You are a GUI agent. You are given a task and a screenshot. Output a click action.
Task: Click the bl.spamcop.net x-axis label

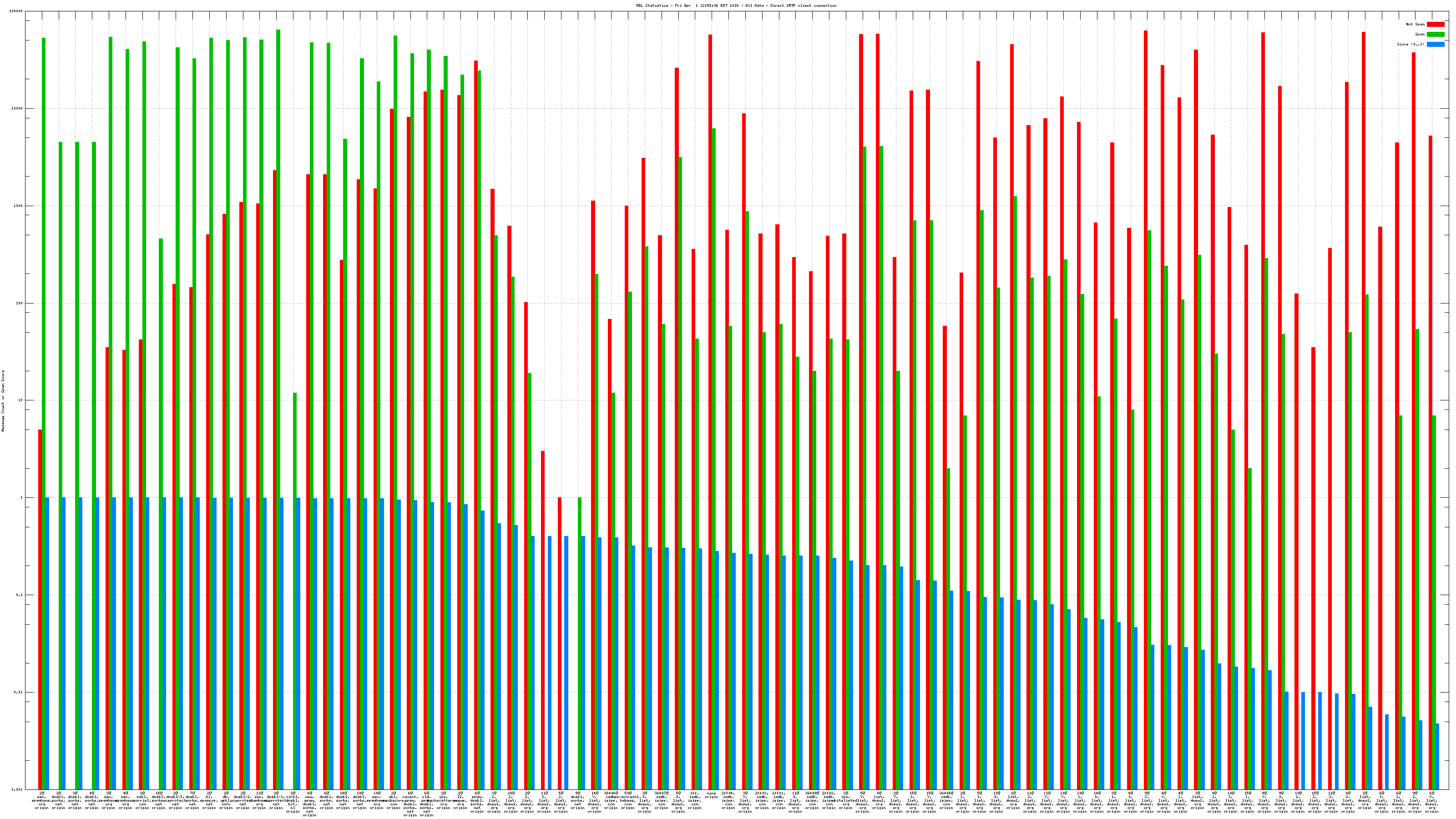pos(209,800)
